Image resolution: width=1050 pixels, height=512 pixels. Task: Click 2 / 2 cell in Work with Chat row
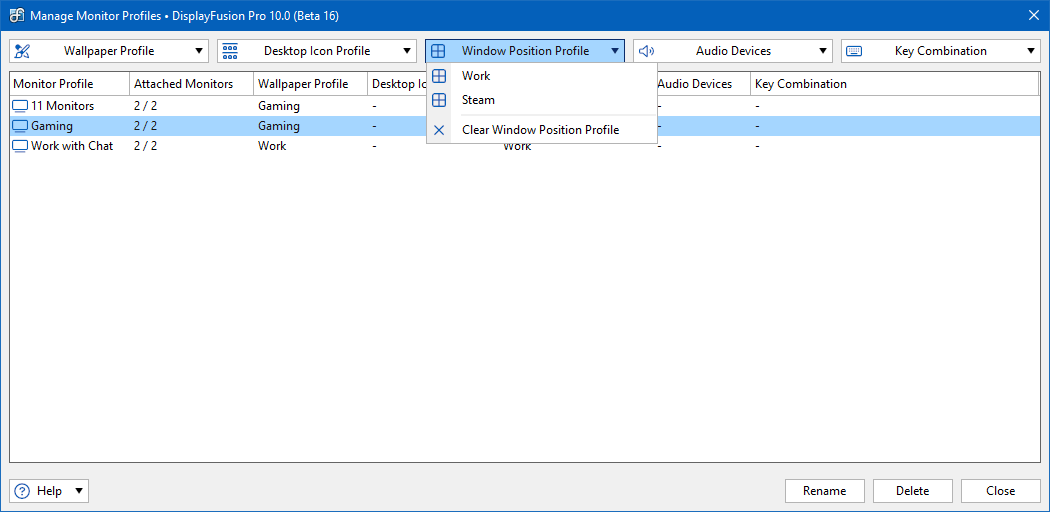pos(145,146)
